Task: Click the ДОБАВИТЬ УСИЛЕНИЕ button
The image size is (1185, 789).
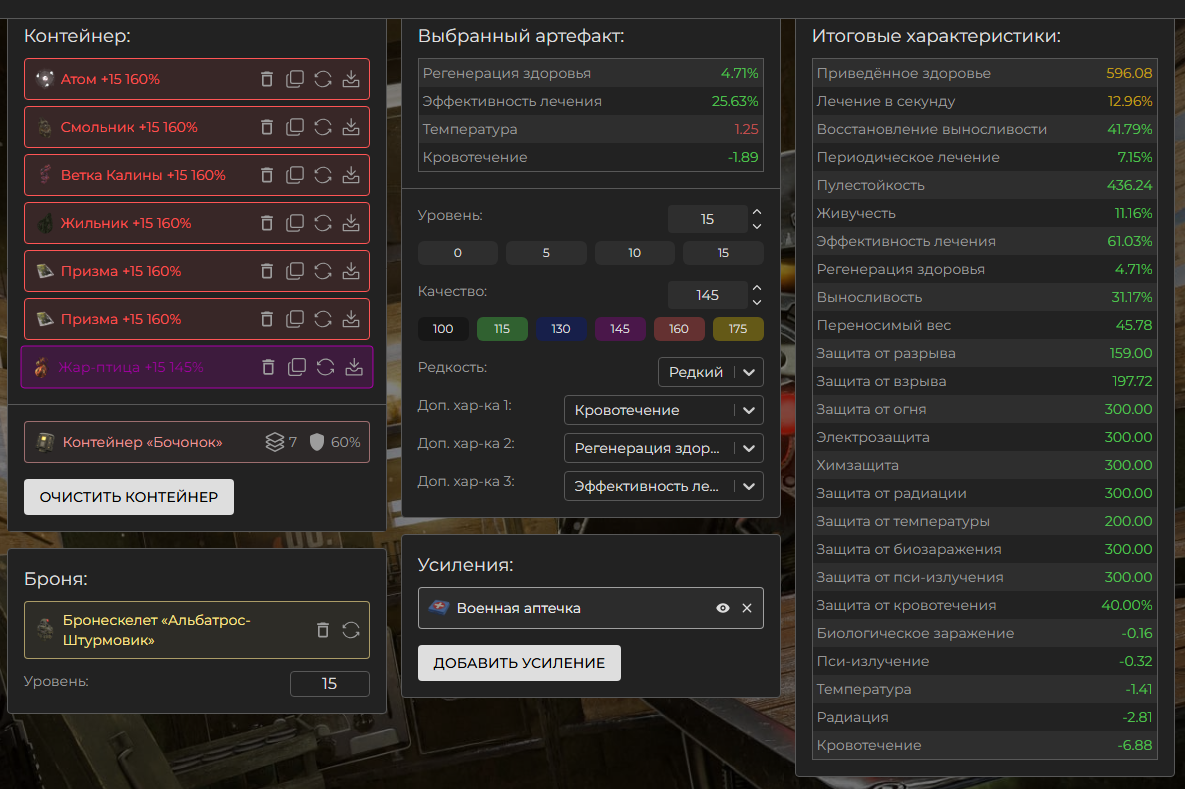Action: [x=519, y=663]
